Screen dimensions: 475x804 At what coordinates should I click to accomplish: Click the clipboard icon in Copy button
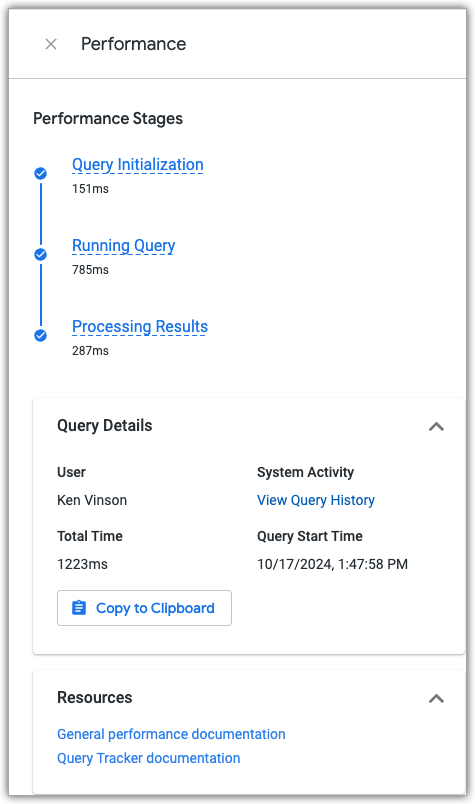[x=78, y=608]
